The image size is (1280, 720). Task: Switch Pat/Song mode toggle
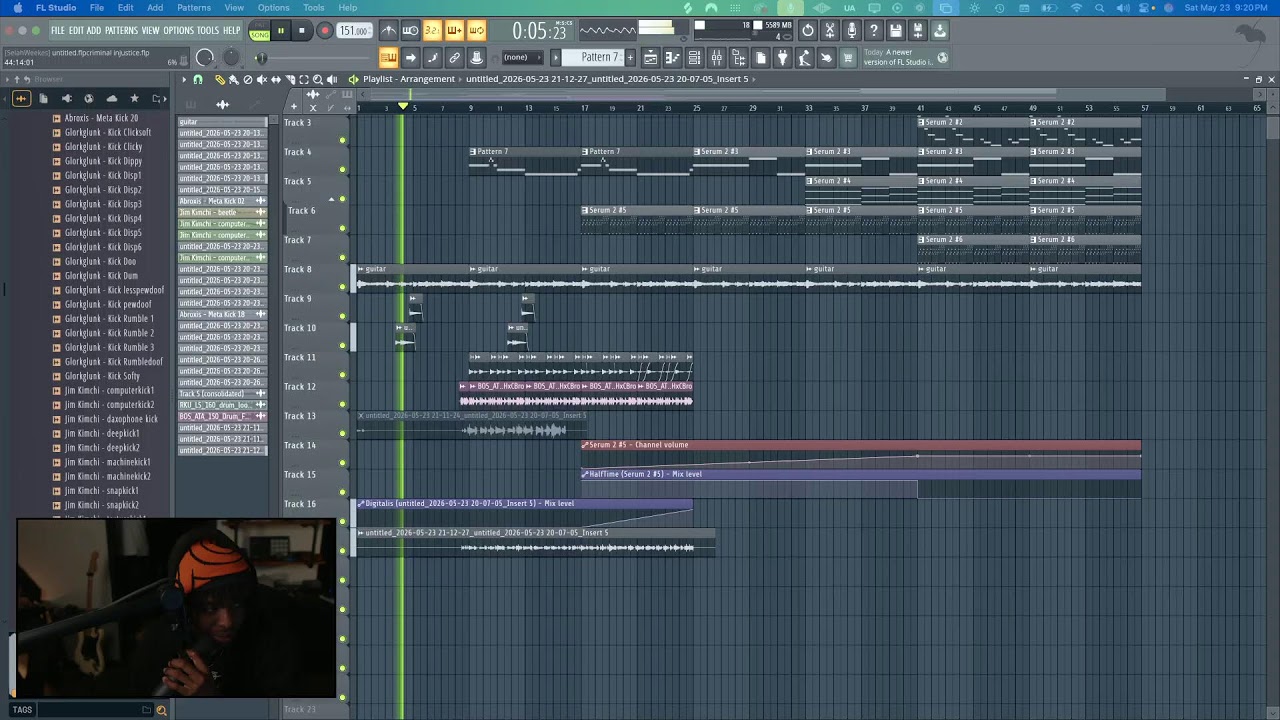pos(259,32)
